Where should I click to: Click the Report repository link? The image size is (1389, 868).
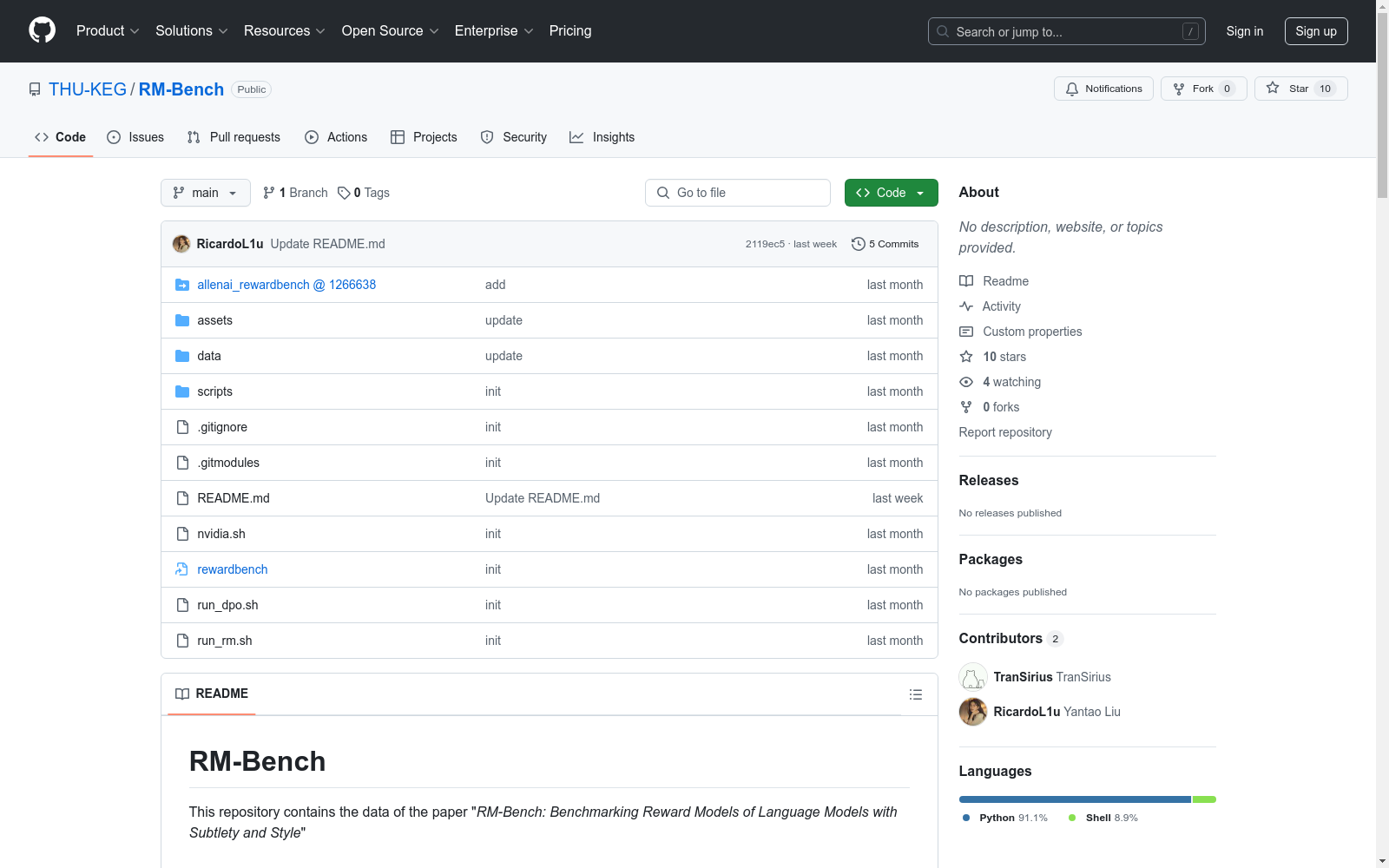[1005, 432]
